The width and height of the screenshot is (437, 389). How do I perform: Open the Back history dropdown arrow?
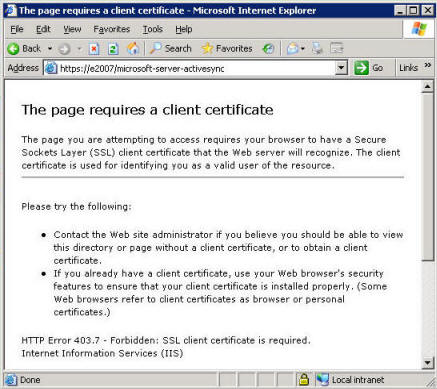click(50, 49)
